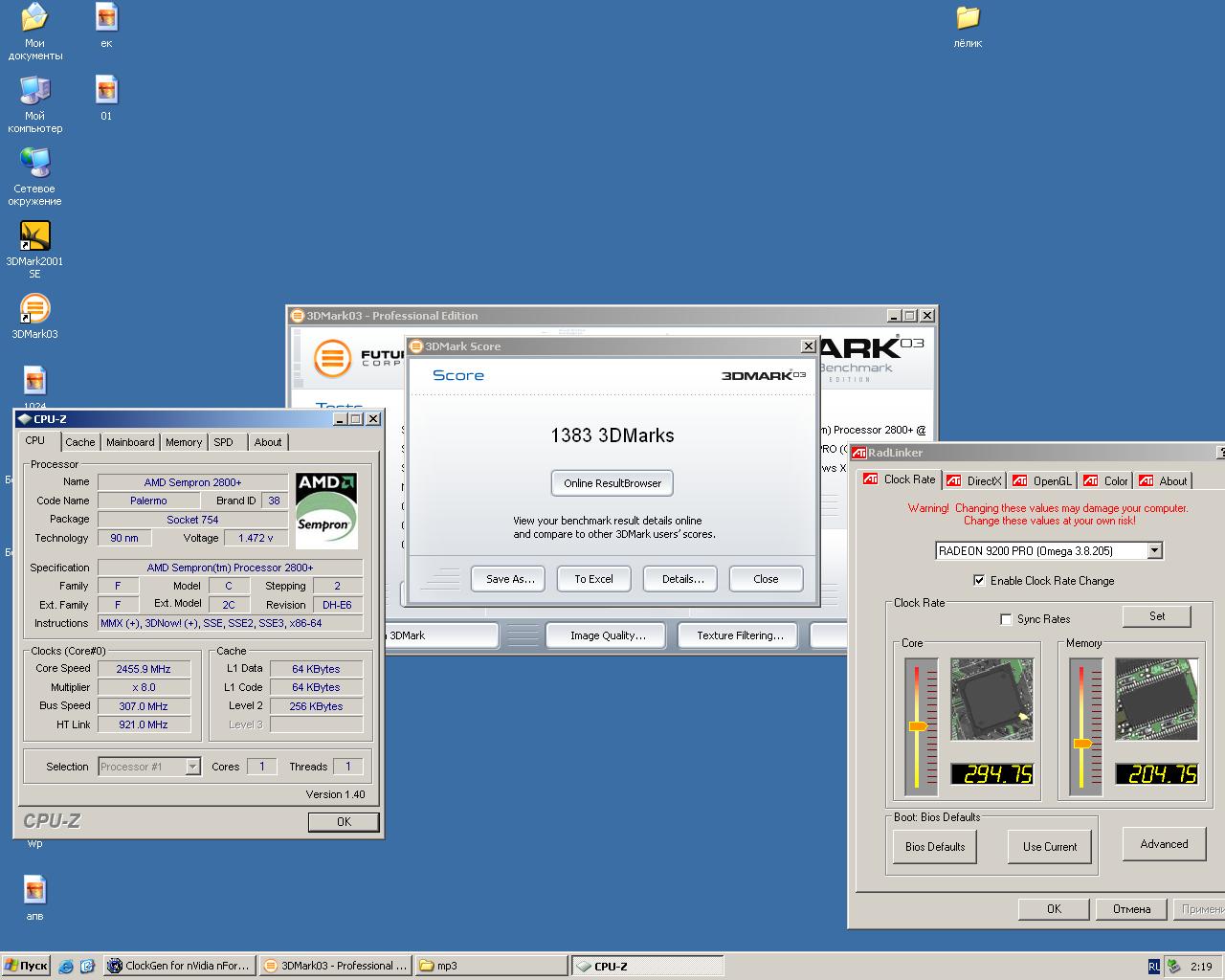Image resolution: width=1225 pixels, height=980 pixels.
Task: Switch to 3DMark03 Professional taskbar item
Action: [336, 966]
